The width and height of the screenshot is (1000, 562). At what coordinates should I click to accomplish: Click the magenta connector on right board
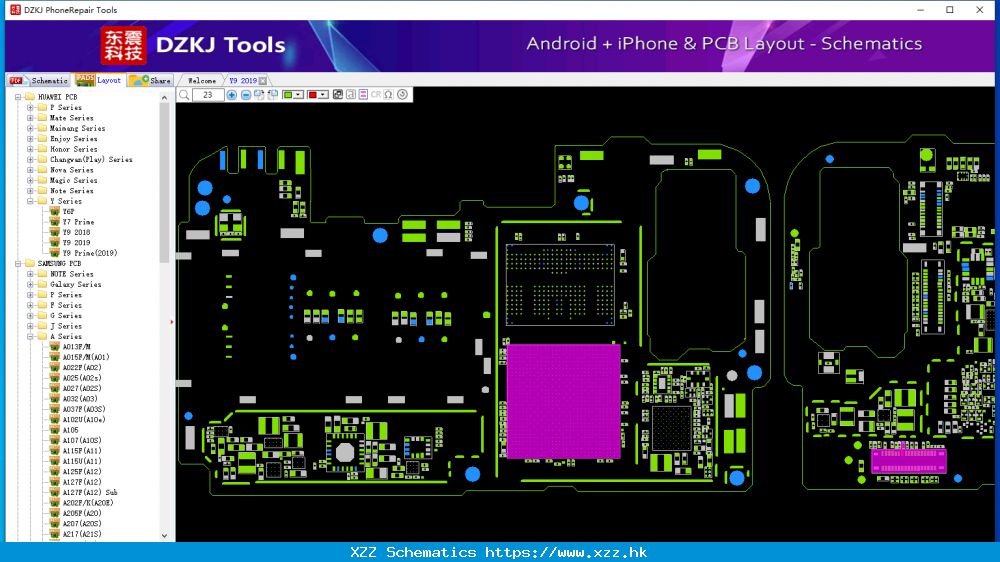[908, 461]
